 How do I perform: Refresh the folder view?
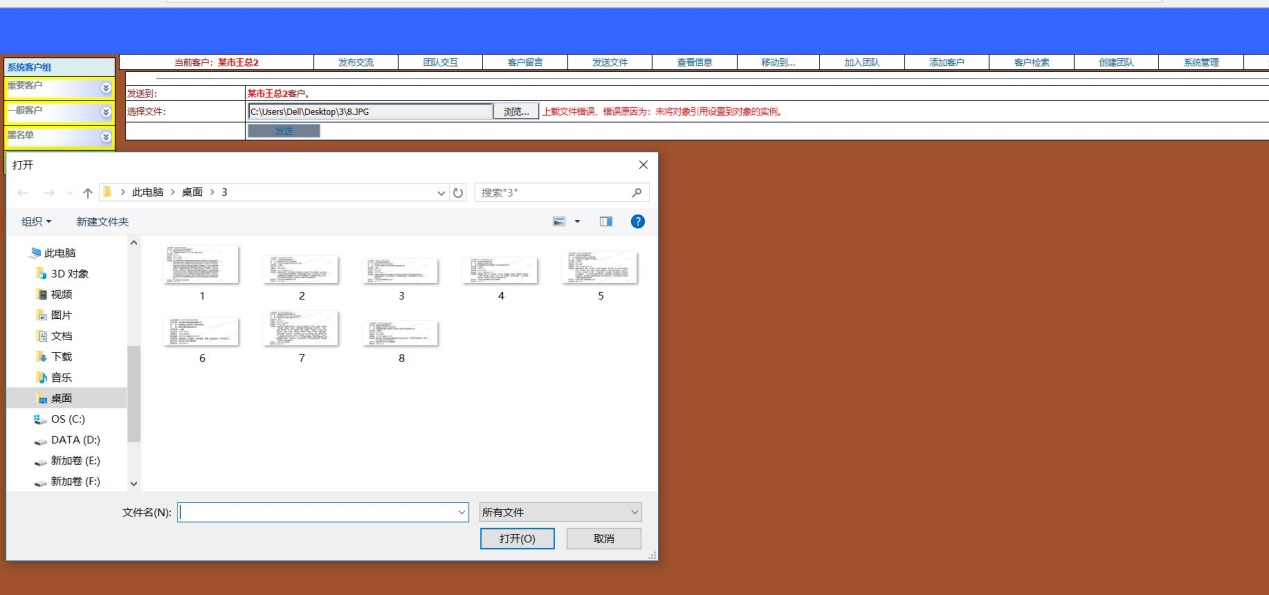point(459,193)
